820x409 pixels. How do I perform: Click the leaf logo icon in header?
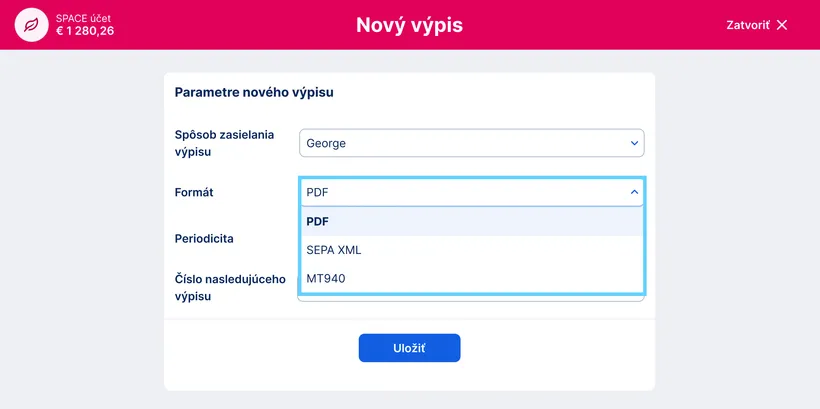tap(32, 25)
